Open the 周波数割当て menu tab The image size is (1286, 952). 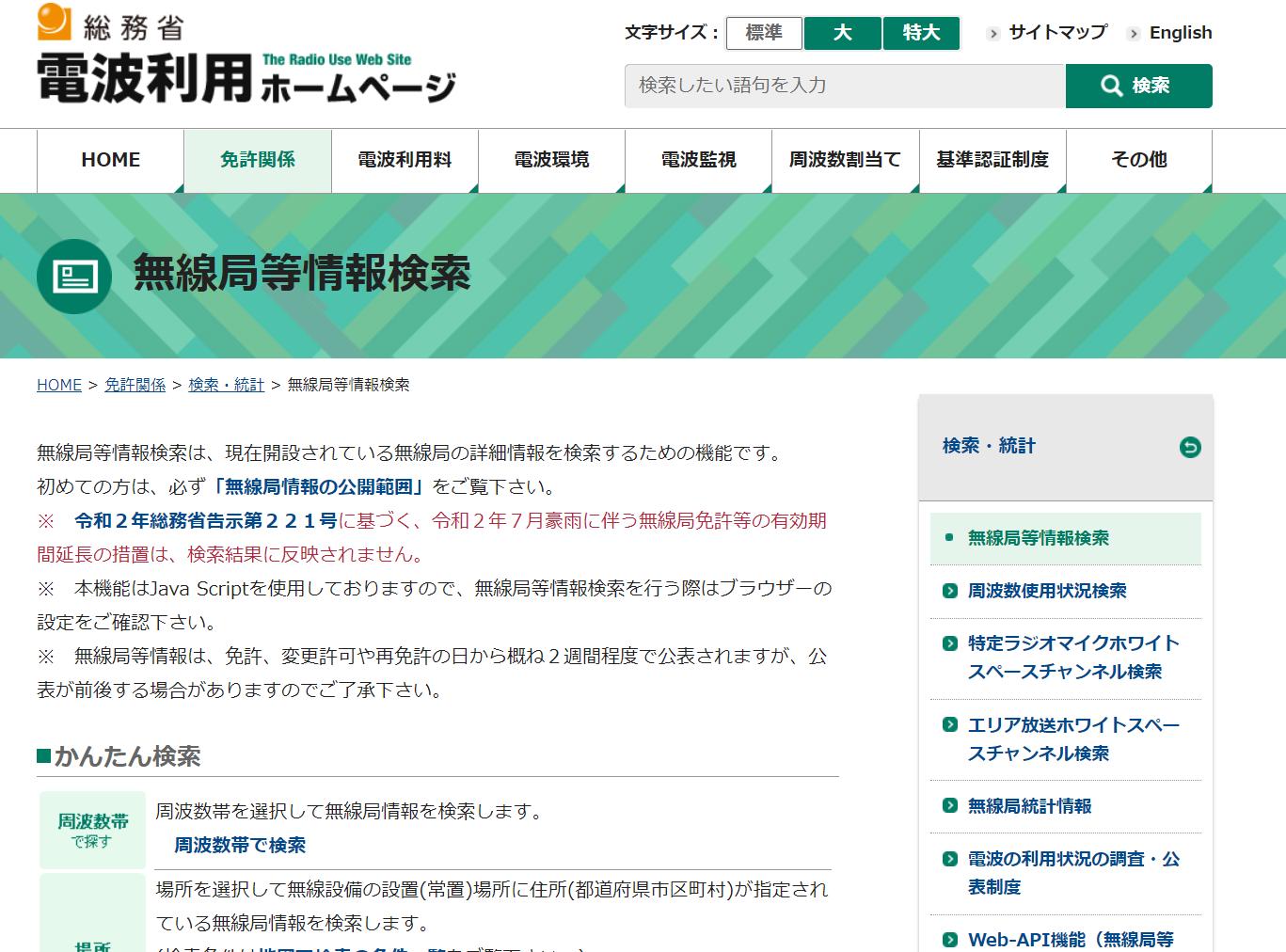point(845,161)
